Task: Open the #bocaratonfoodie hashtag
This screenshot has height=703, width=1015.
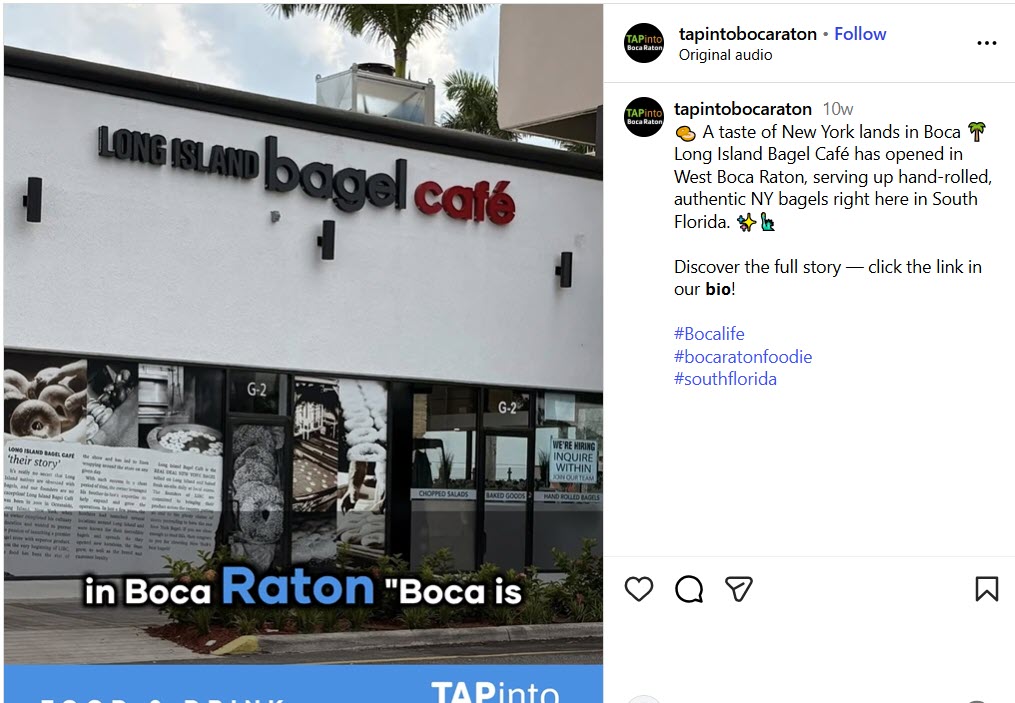Action: click(x=742, y=357)
